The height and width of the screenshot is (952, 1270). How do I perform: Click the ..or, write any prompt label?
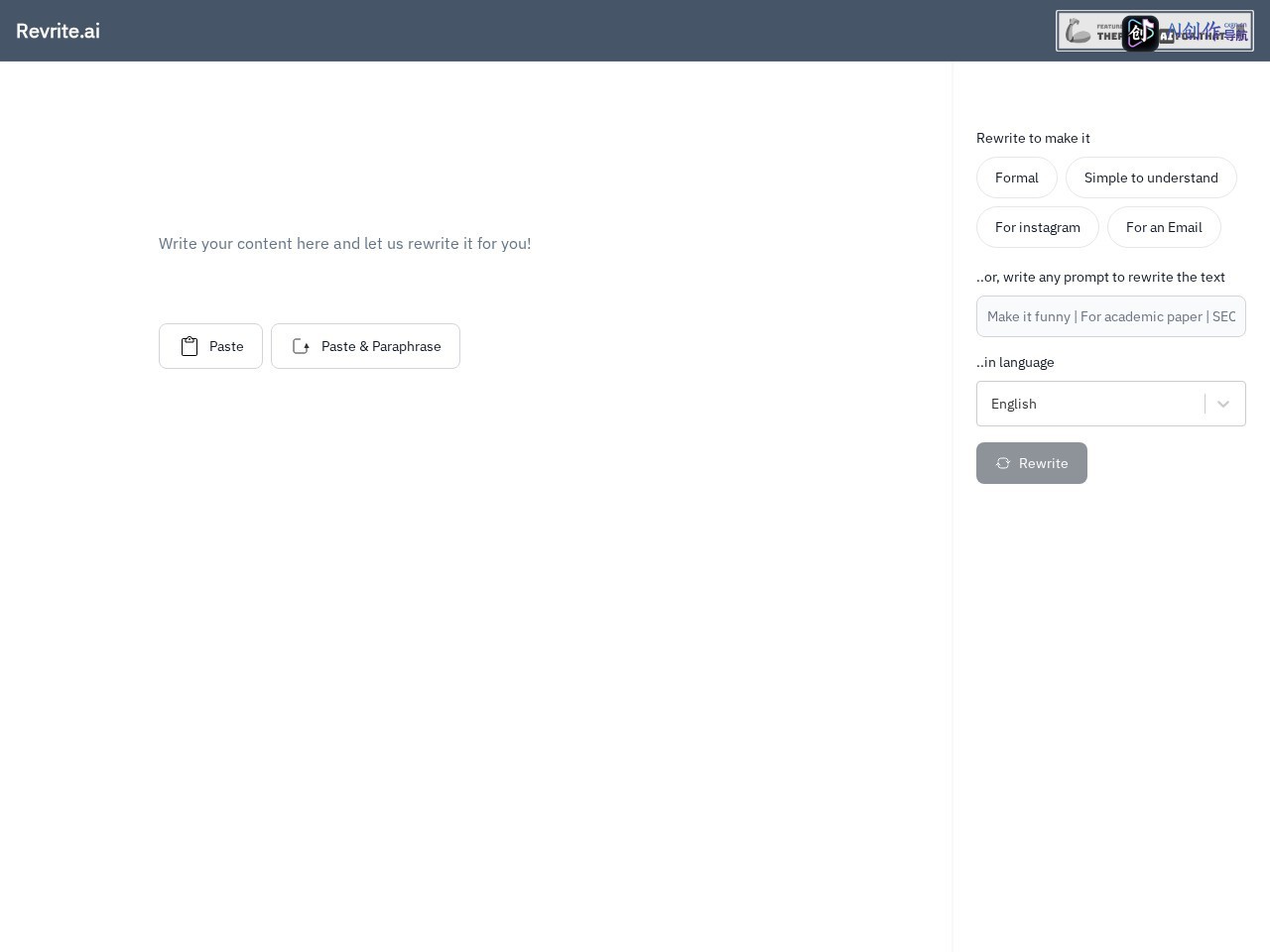pyautogui.click(x=1100, y=277)
